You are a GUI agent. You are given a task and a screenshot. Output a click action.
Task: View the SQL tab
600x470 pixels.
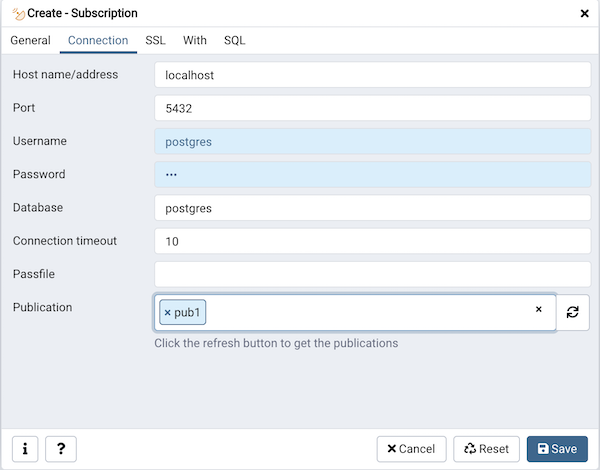pyautogui.click(x=234, y=40)
